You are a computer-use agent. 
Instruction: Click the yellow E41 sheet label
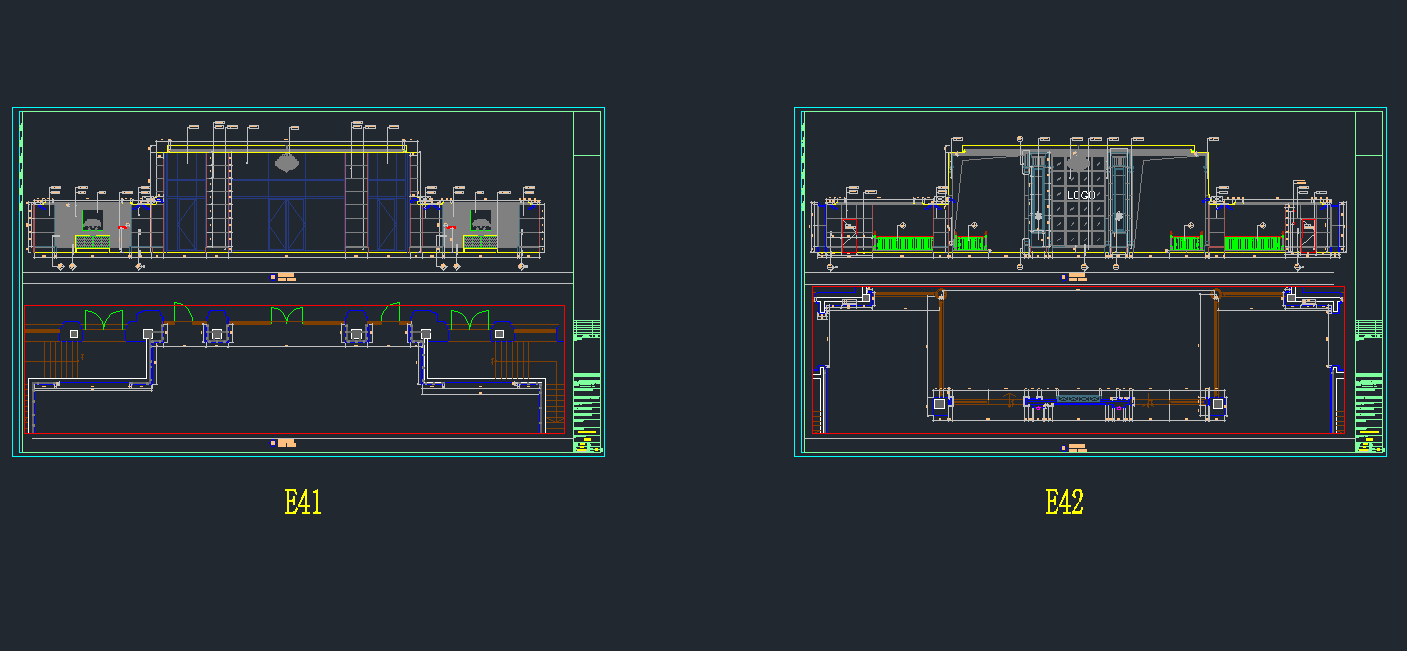pos(303,502)
